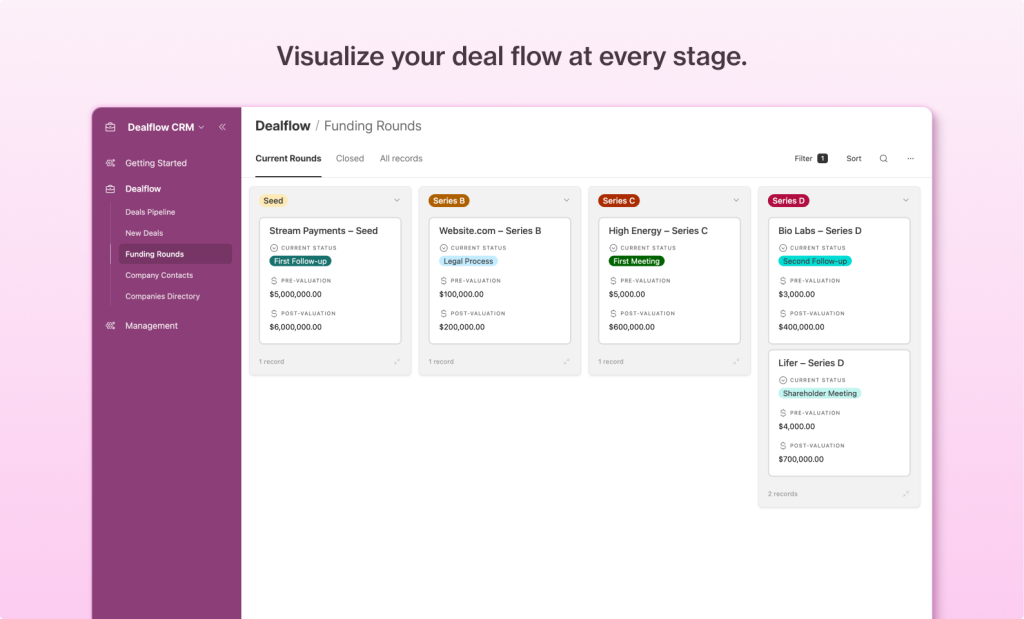1024x619 pixels.
Task: Switch to the Closed tab
Action: pyautogui.click(x=350, y=158)
